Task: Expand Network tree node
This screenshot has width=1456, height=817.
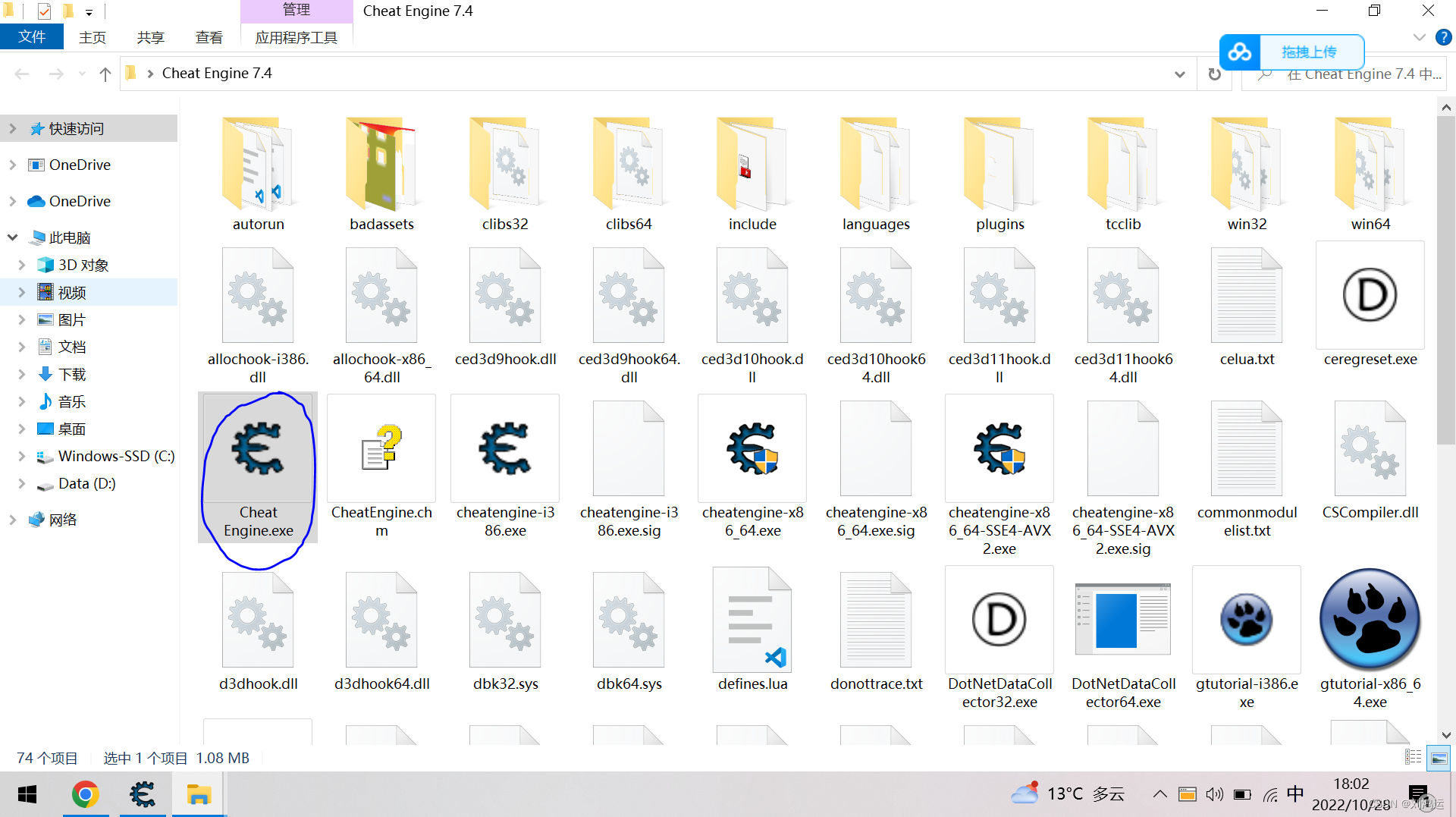Action: [x=12, y=520]
